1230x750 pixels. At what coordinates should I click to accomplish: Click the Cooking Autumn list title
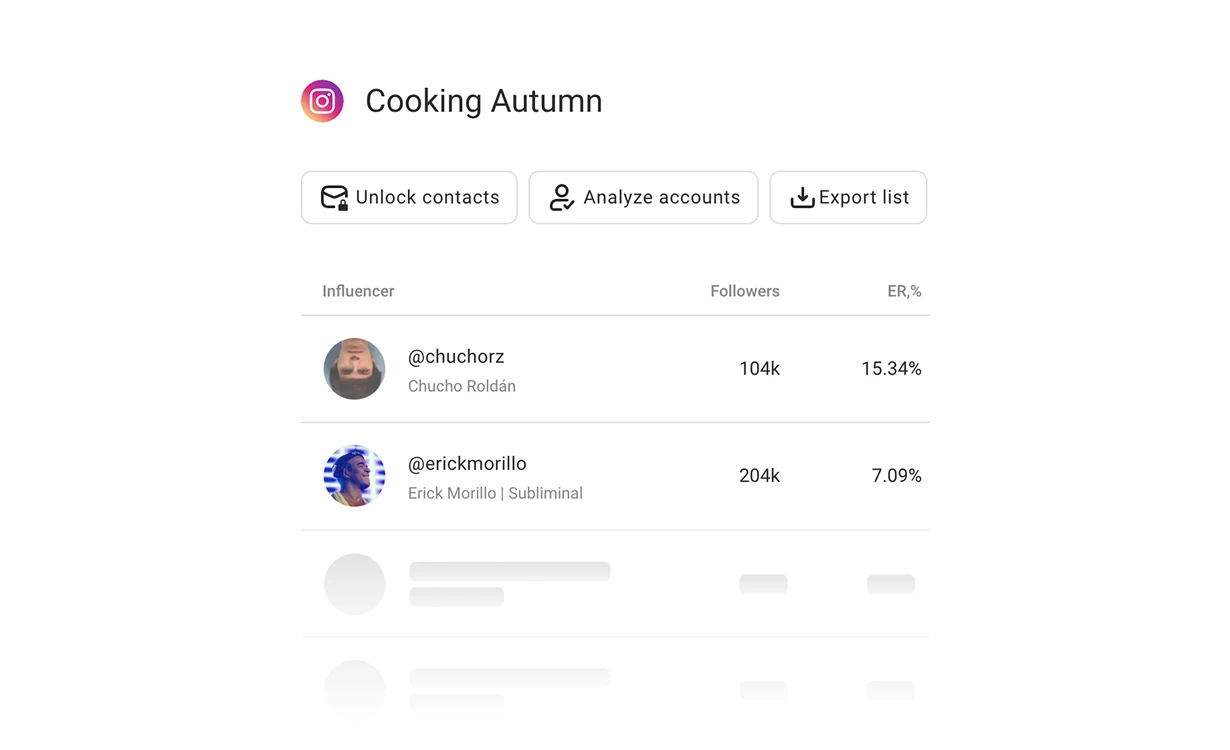coord(484,101)
